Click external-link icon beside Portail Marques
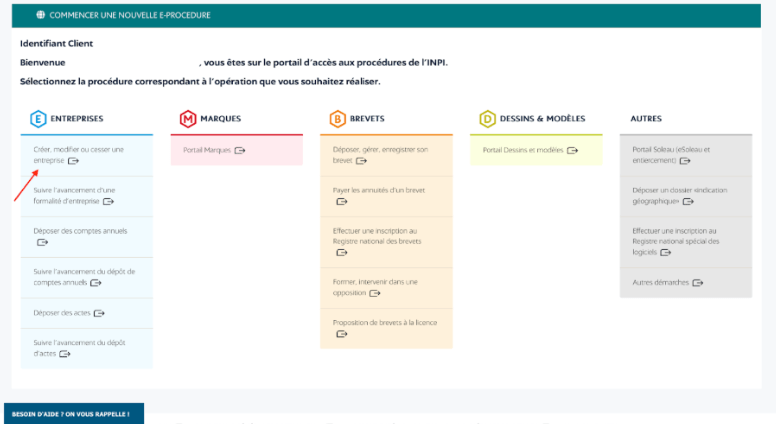The height and width of the screenshot is (424, 776). 240,151
